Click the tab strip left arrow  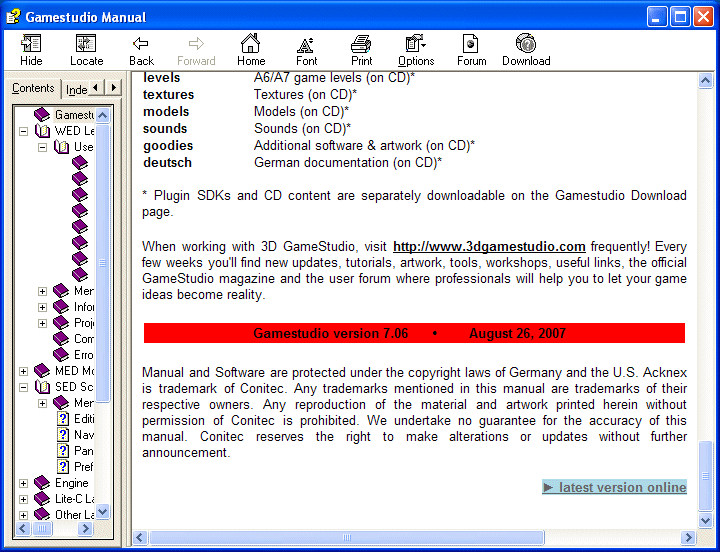[96, 87]
